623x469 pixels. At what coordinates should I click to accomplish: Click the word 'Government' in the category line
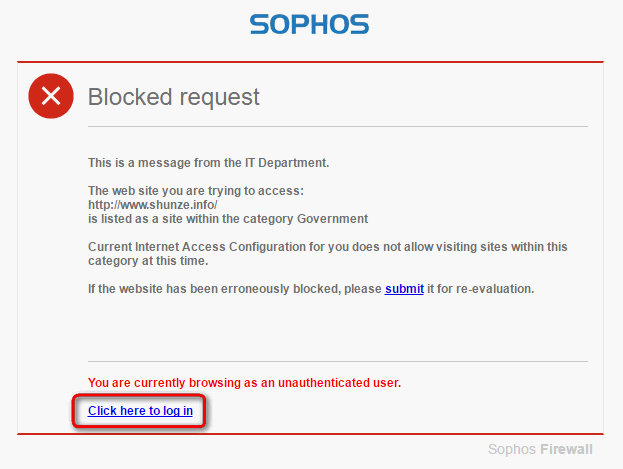pos(333,219)
